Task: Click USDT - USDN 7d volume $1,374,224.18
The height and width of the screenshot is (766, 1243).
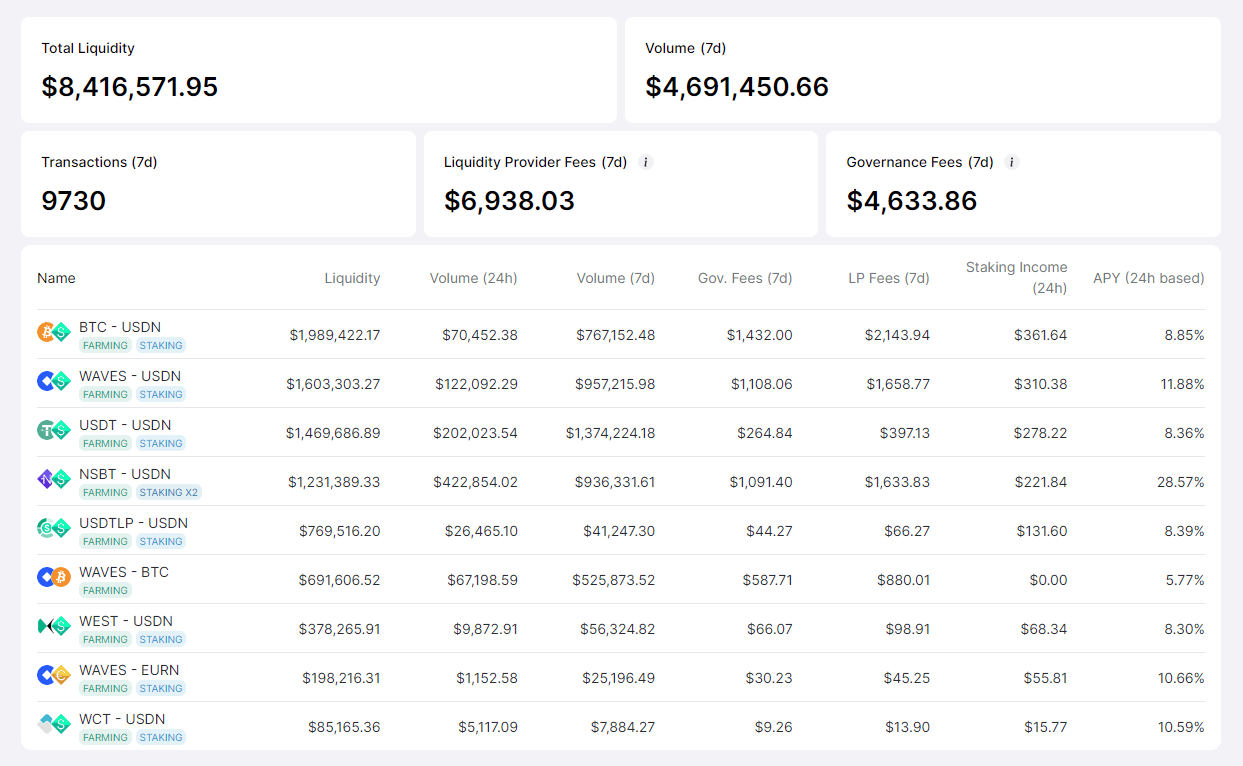Action: [x=611, y=433]
